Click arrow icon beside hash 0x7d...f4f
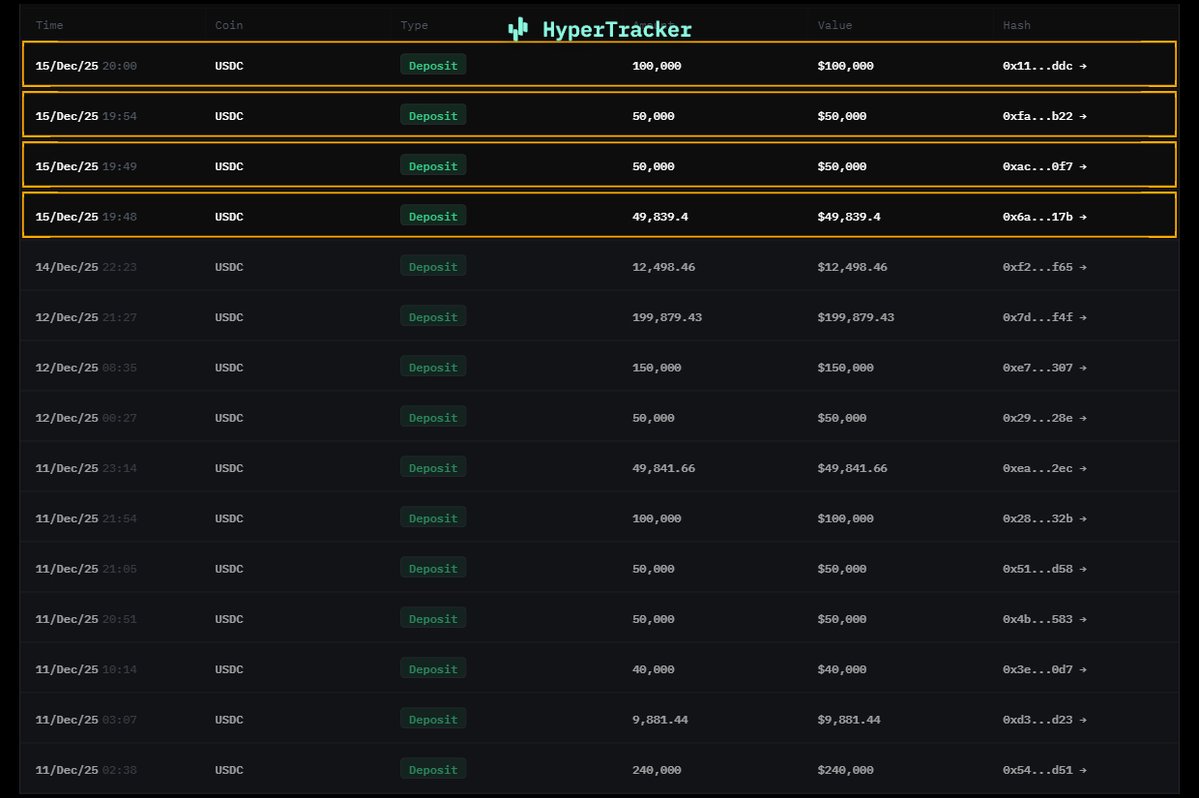This screenshot has width=1199, height=798. click(1083, 317)
